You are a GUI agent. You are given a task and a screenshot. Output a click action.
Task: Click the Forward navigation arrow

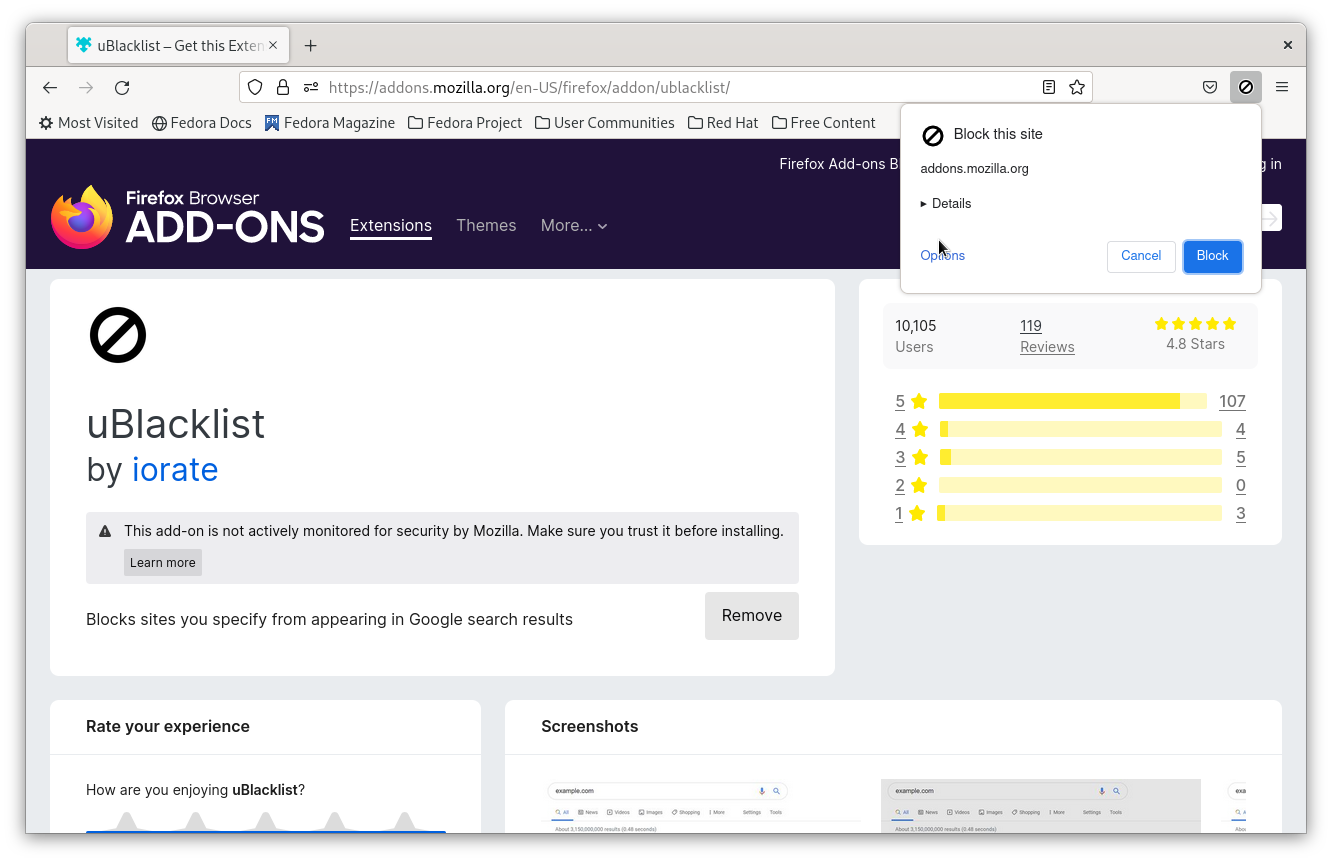click(x=86, y=88)
